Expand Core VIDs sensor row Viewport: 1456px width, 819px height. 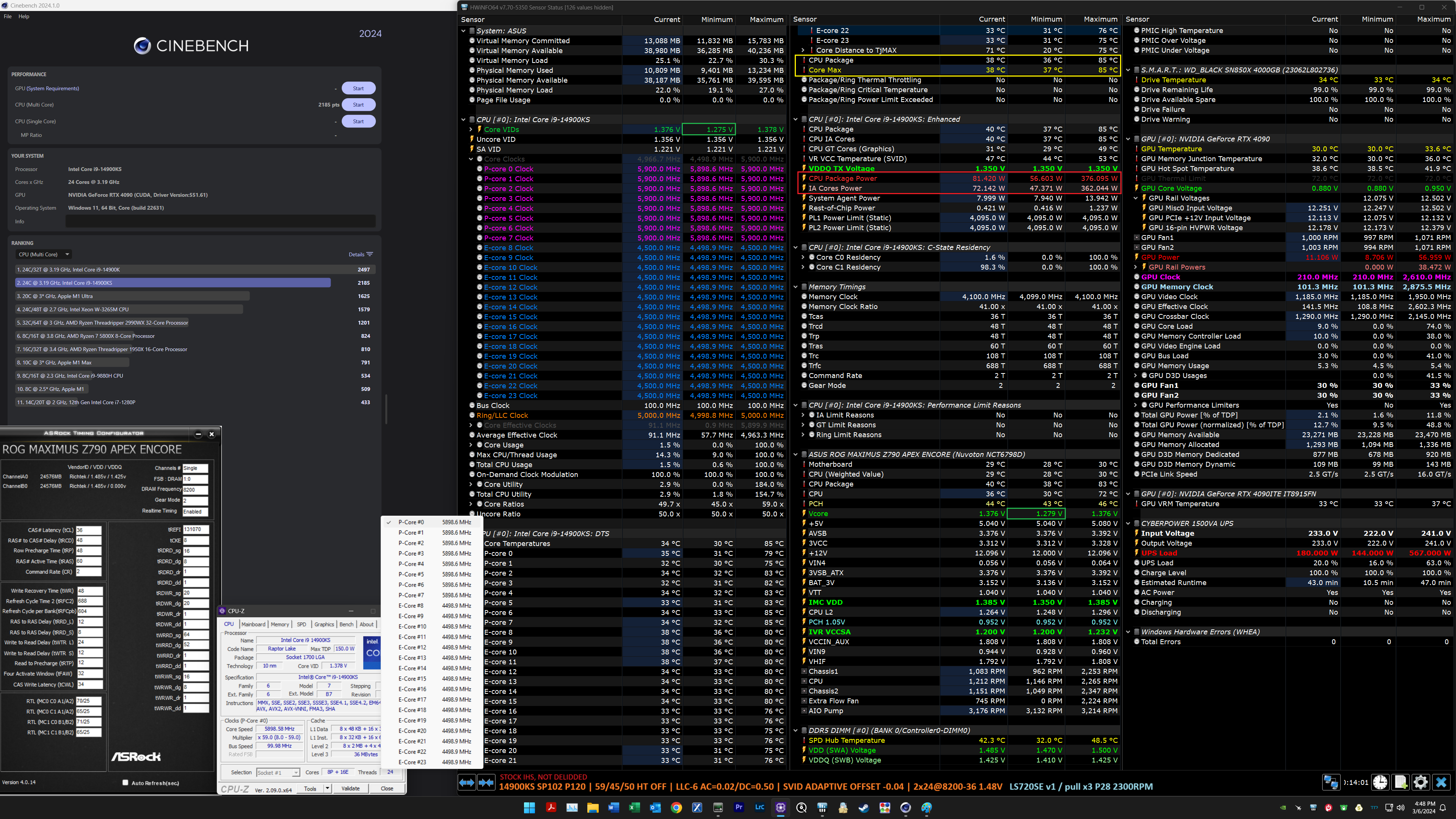(471, 129)
